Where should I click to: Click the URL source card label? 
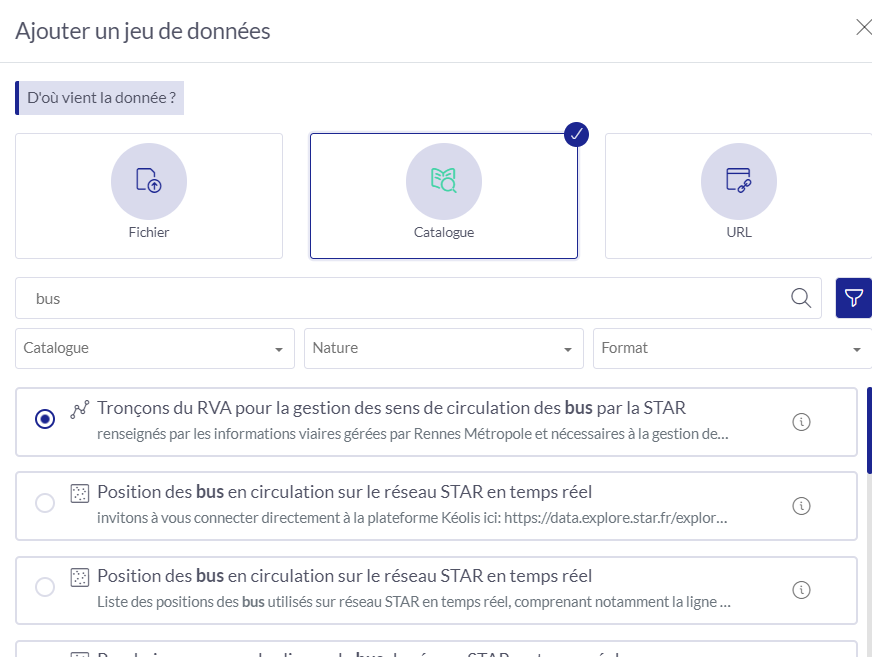[x=739, y=232]
